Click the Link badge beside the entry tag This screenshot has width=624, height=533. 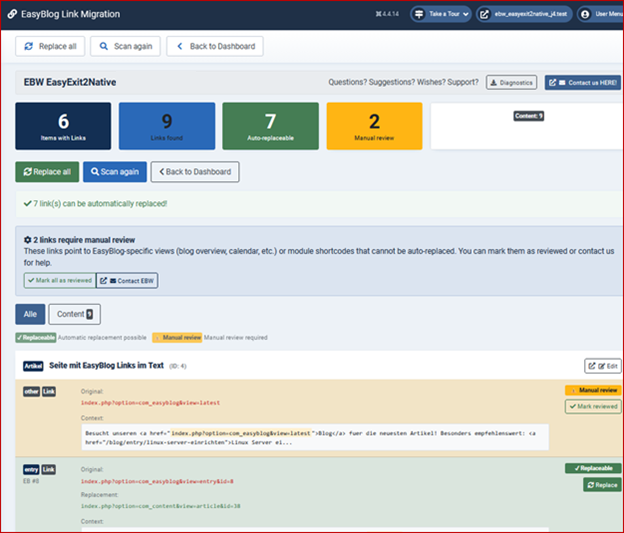tap(49, 470)
